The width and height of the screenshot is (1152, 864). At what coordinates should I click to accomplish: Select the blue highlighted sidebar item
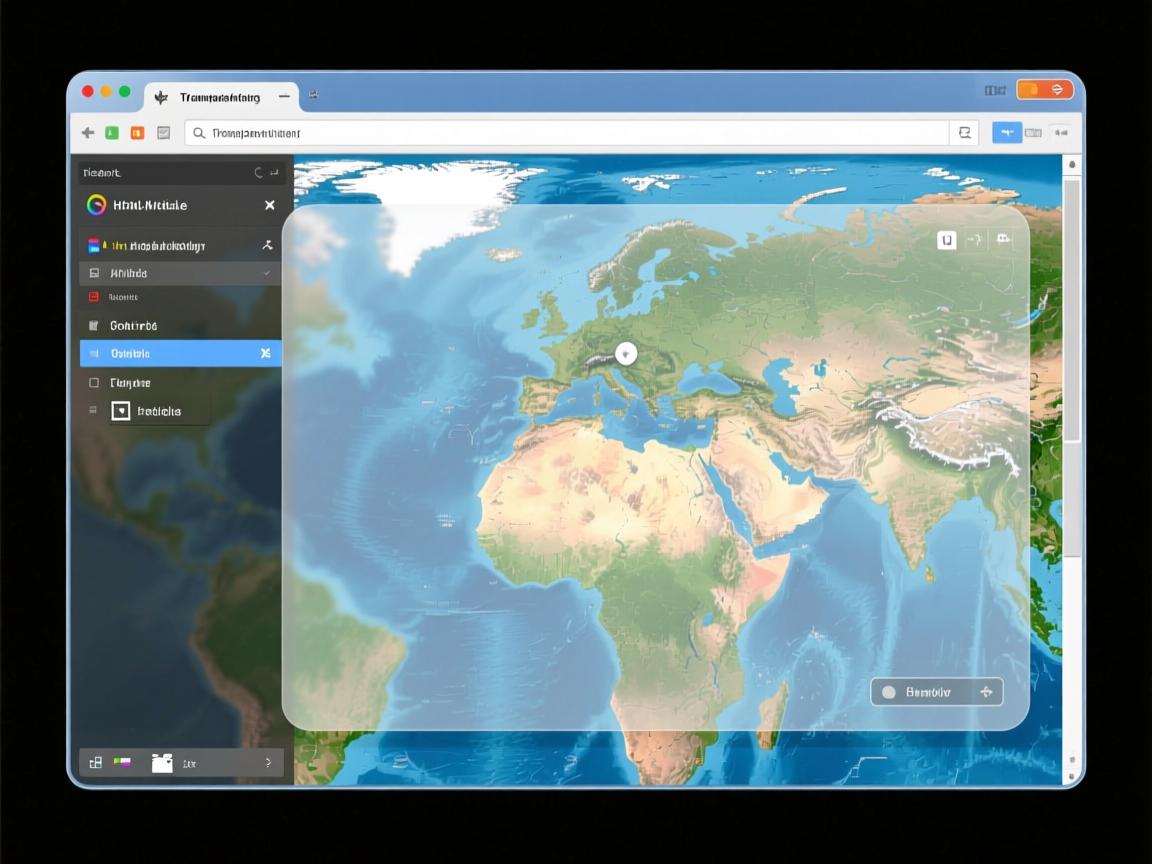click(180, 353)
